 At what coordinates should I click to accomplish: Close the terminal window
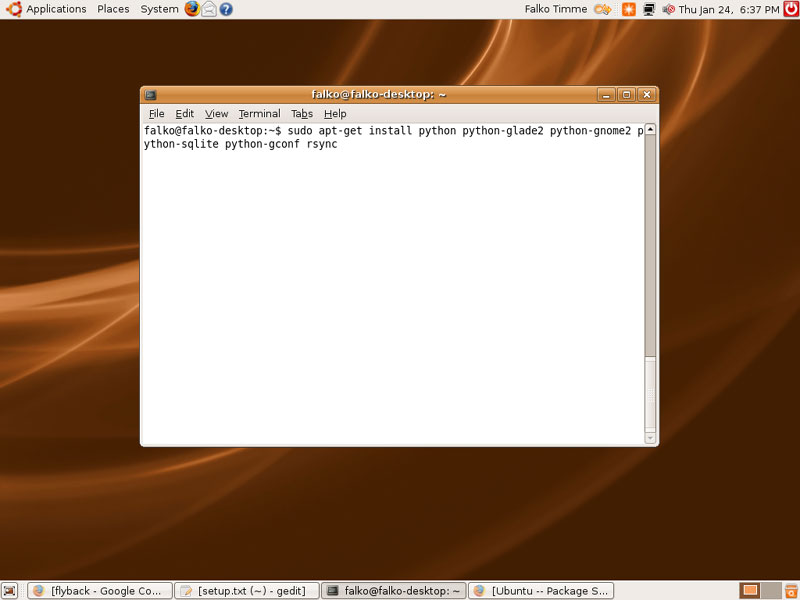[646, 95]
